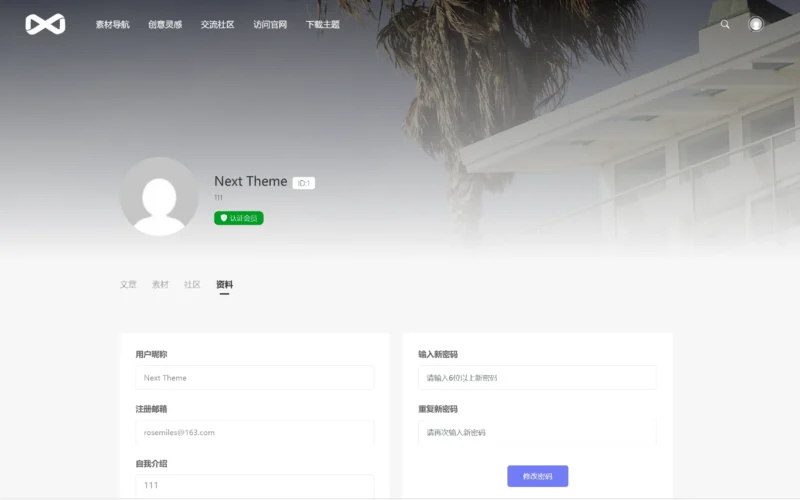Switch to the 素材 profile tab
The height and width of the screenshot is (500, 800).
160,285
